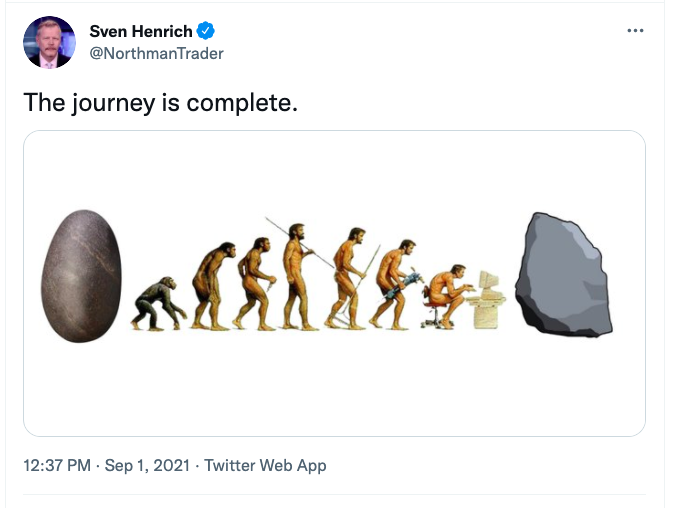The image size is (685, 508).
Task: Select the hunched ape behind the chimpanzee
Action: (212, 285)
